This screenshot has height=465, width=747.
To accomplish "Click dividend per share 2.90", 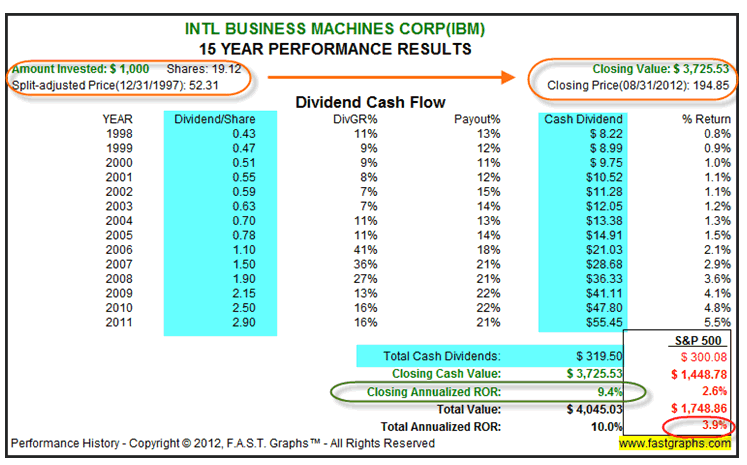I will [x=244, y=323].
